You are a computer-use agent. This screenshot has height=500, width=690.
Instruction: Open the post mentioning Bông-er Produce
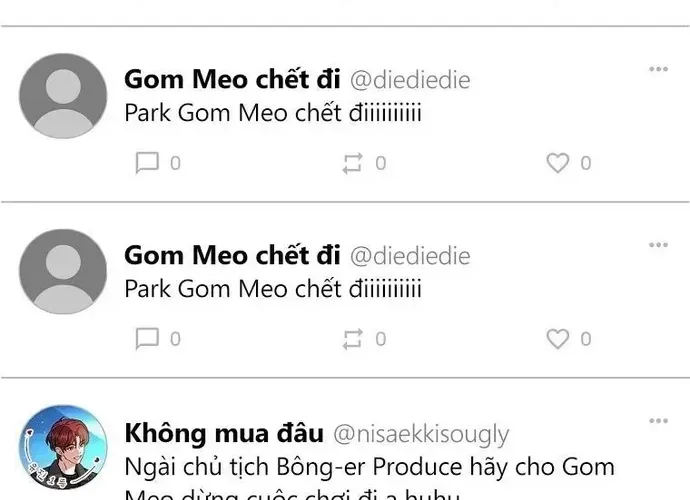tap(369, 468)
